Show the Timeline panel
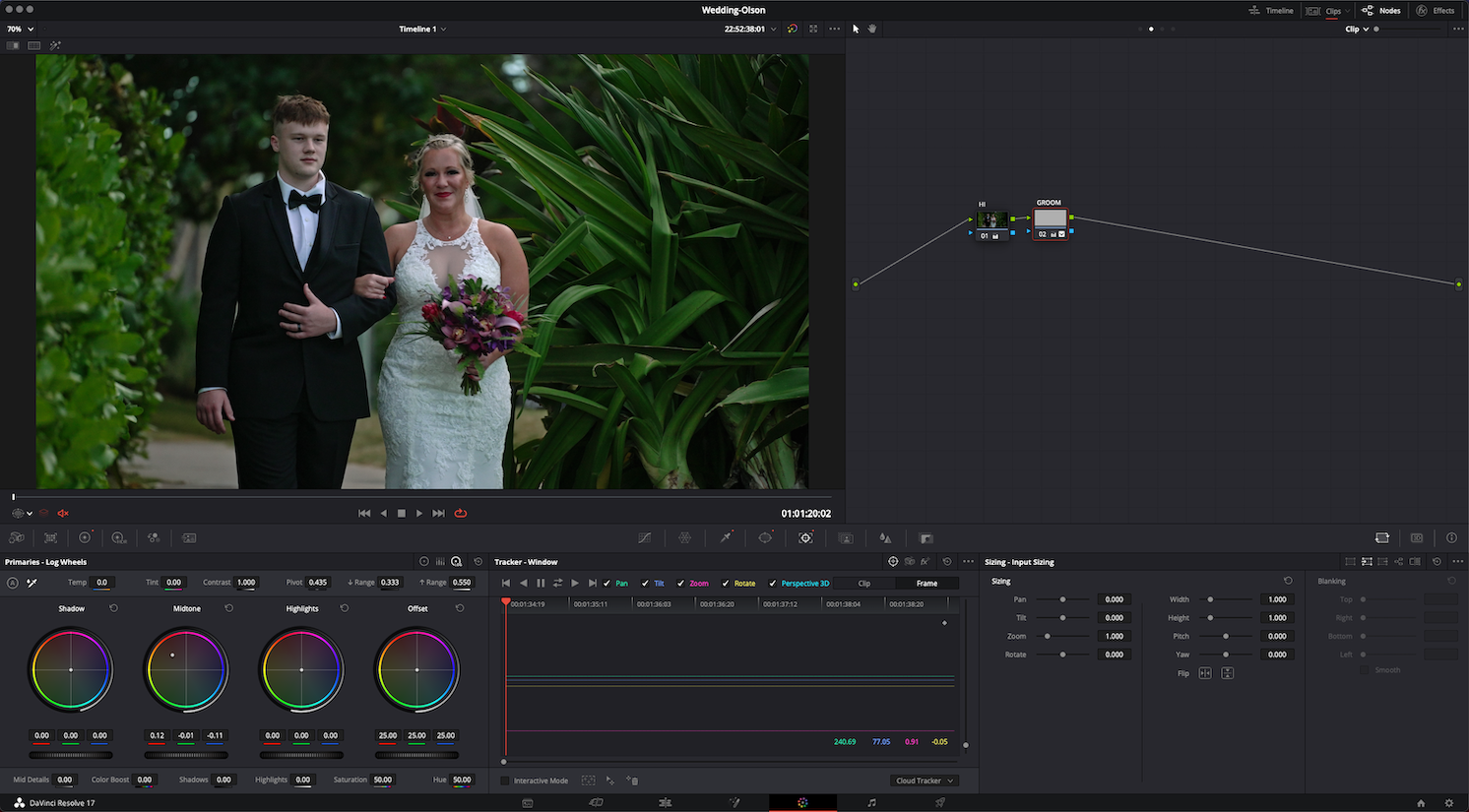 pos(1271,11)
